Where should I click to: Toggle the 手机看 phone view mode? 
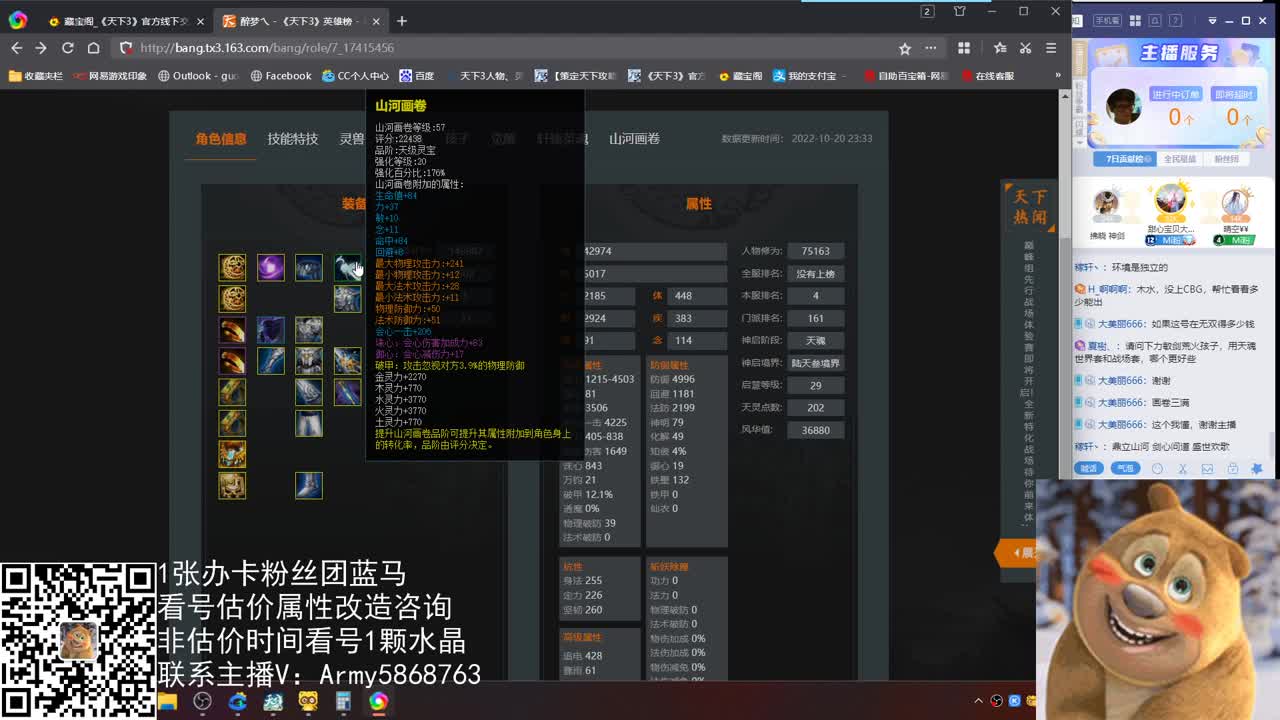pyautogui.click(x=1107, y=20)
